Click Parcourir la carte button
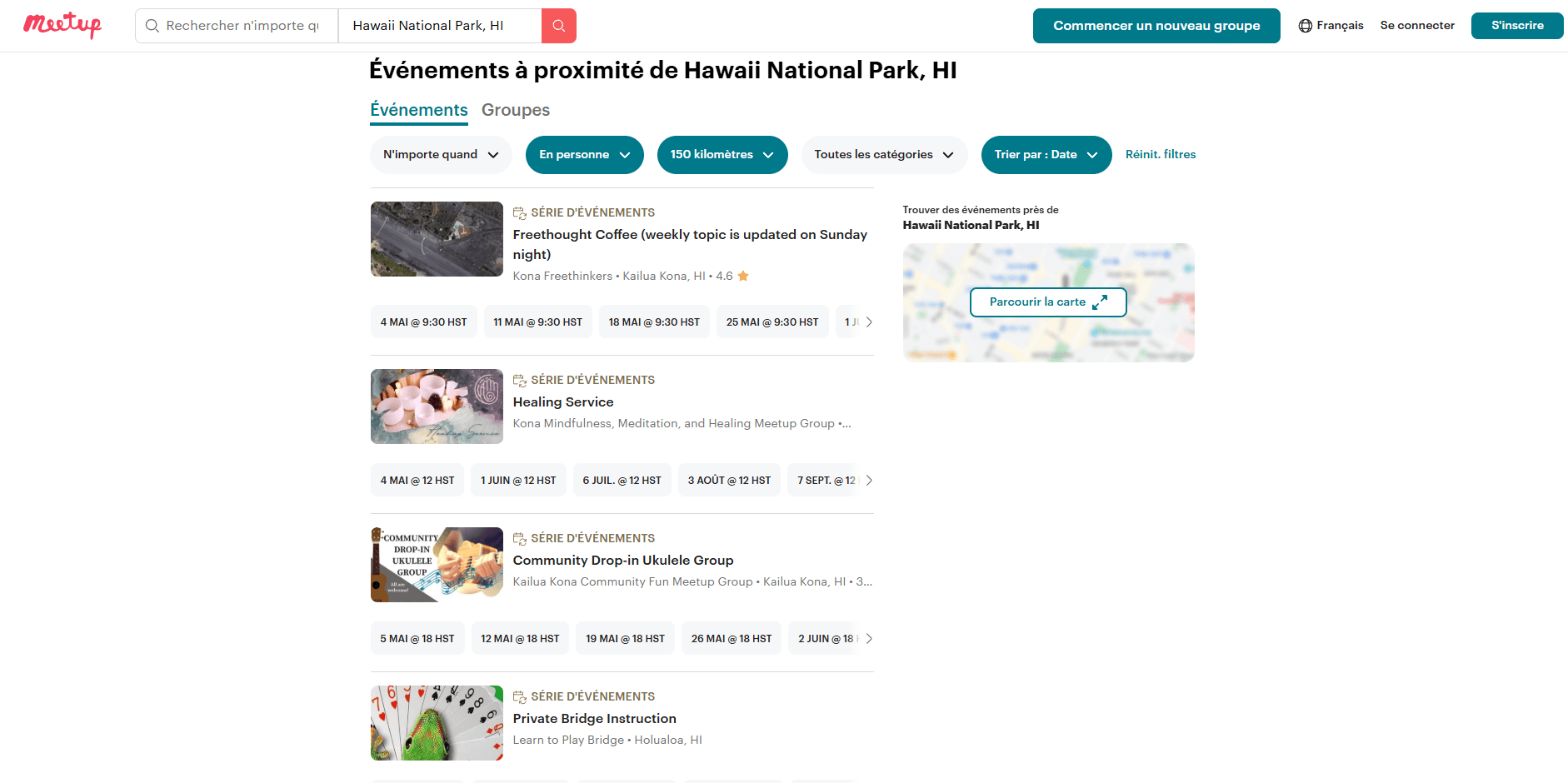The width and height of the screenshot is (1568, 783). click(1048, 302)
